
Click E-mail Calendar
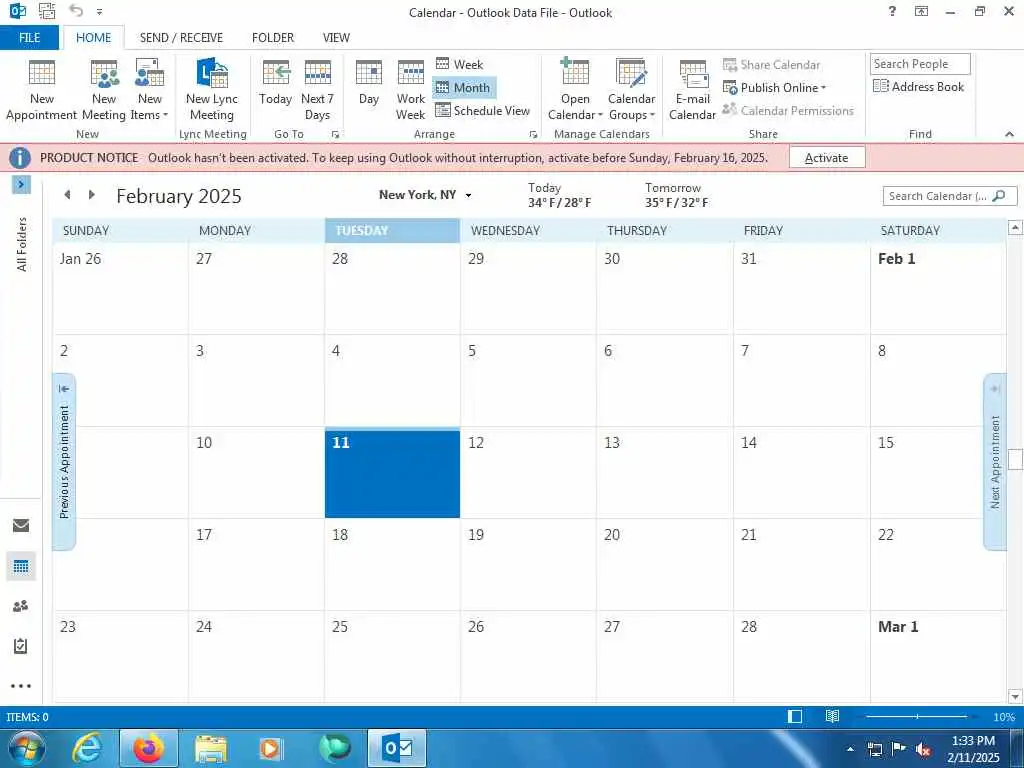692,89
